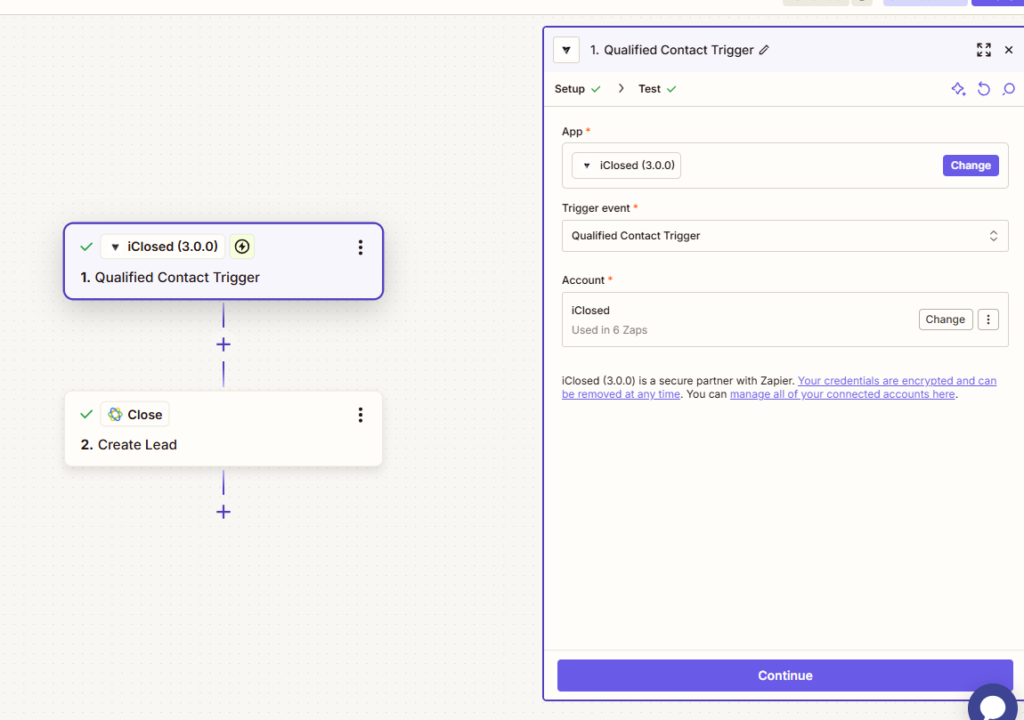Open the iClosed (3.0.0) app version dropdown in the App field

point(626,166)
